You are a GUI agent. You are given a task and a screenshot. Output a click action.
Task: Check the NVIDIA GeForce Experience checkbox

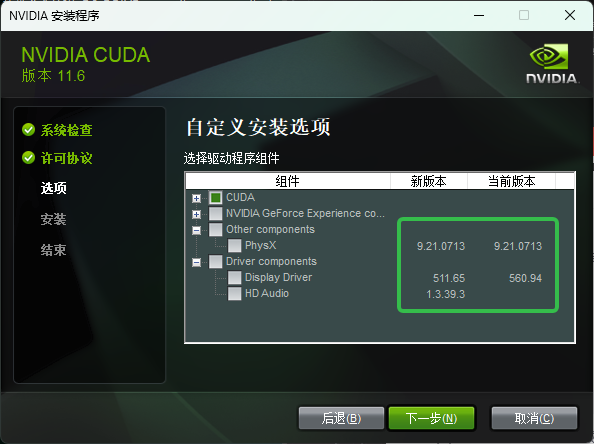pos(216,214)
